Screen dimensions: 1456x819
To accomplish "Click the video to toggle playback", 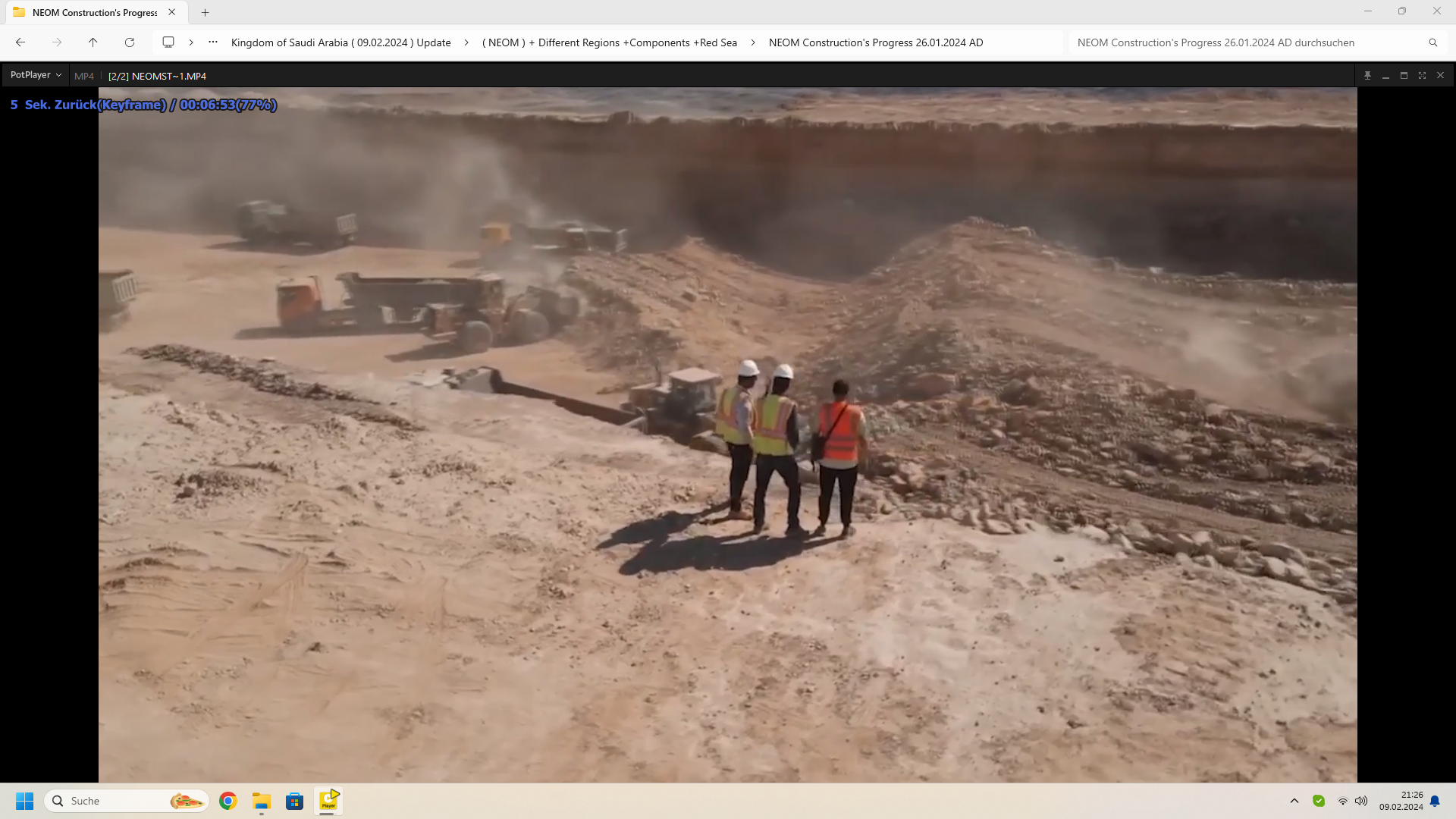I will [x=728, y=435].
